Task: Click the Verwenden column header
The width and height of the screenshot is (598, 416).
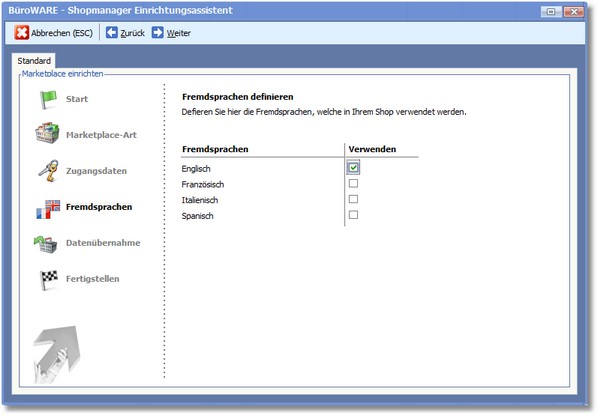Action: pyautogui.click(x=372, y=149)
